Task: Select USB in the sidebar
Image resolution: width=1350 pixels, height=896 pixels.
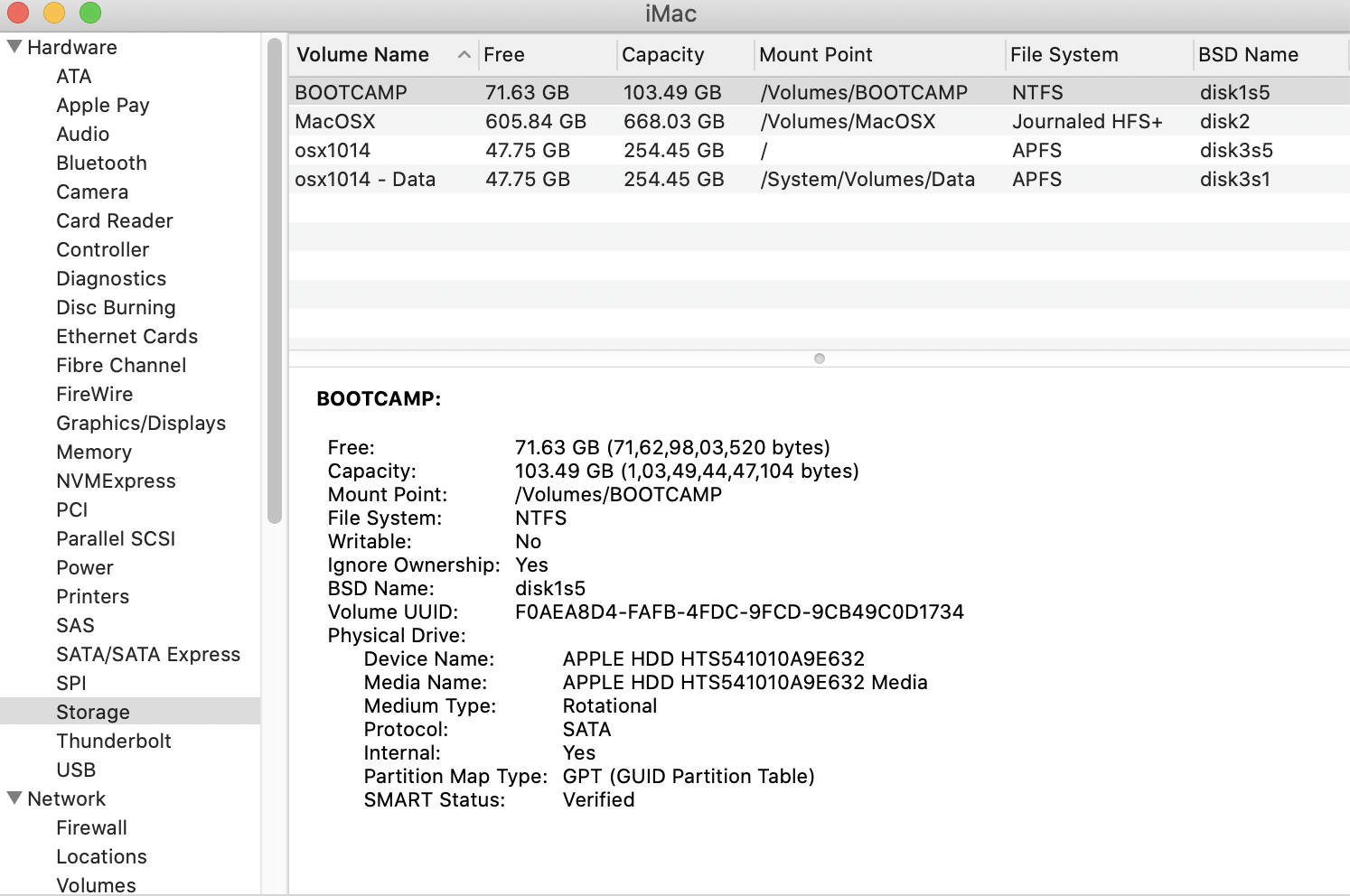Action: (x=76, y=770)
